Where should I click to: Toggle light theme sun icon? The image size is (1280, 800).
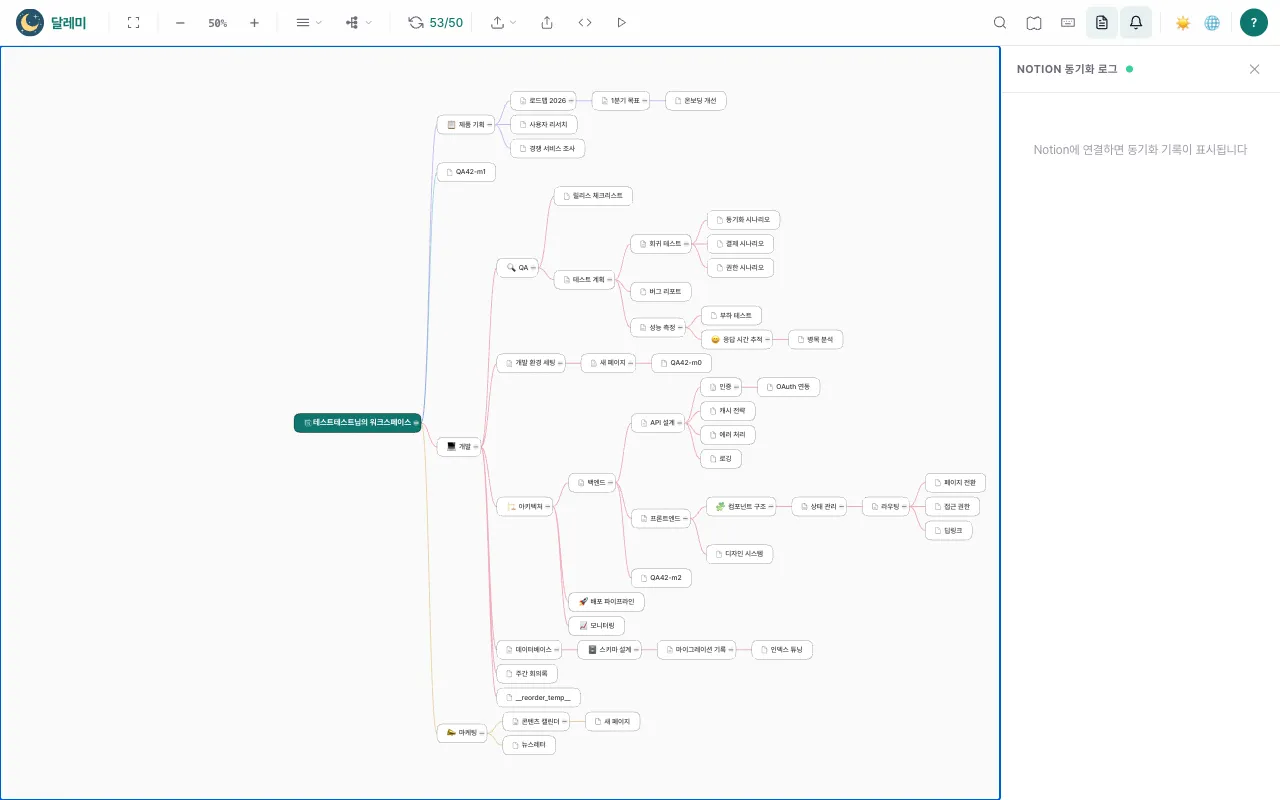1183,22
